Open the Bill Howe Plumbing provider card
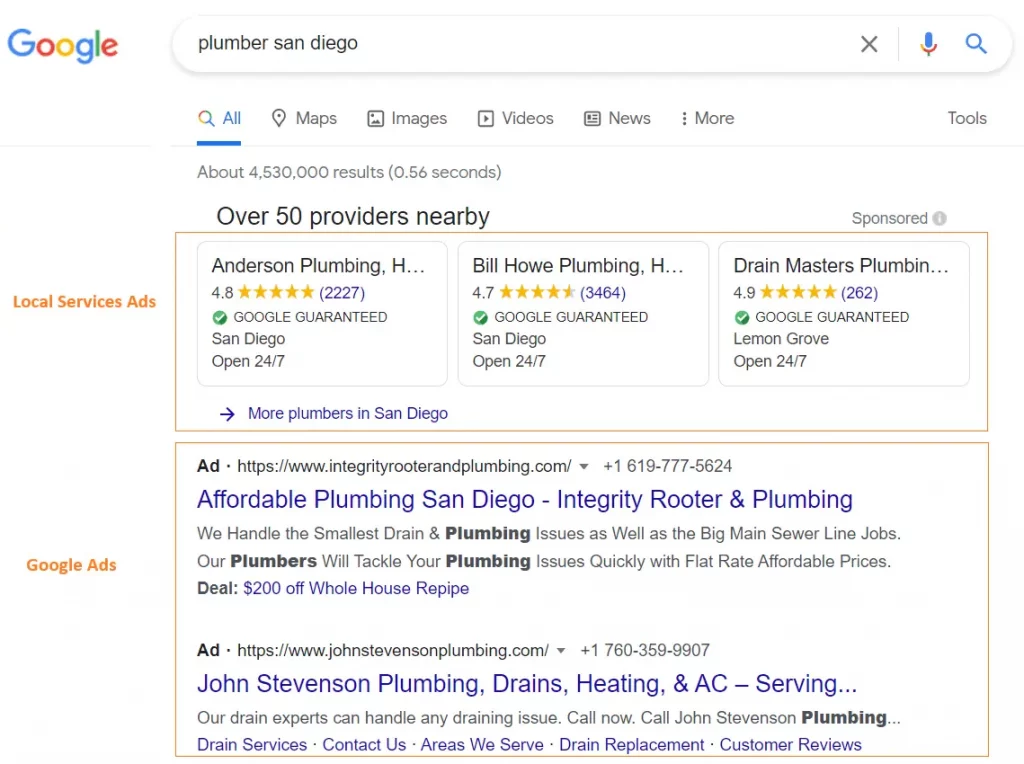 (x=583, y=313)
